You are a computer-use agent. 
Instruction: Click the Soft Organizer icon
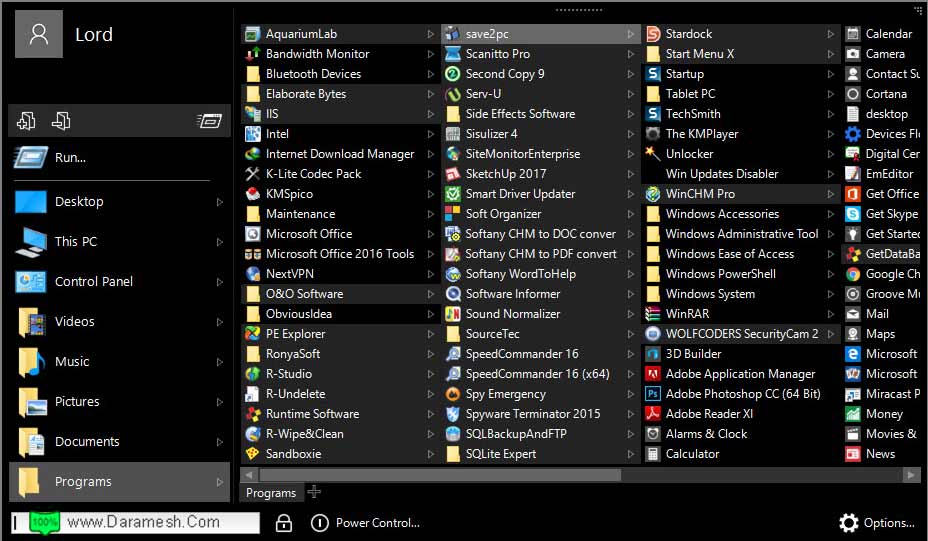[x=453, y=214]
